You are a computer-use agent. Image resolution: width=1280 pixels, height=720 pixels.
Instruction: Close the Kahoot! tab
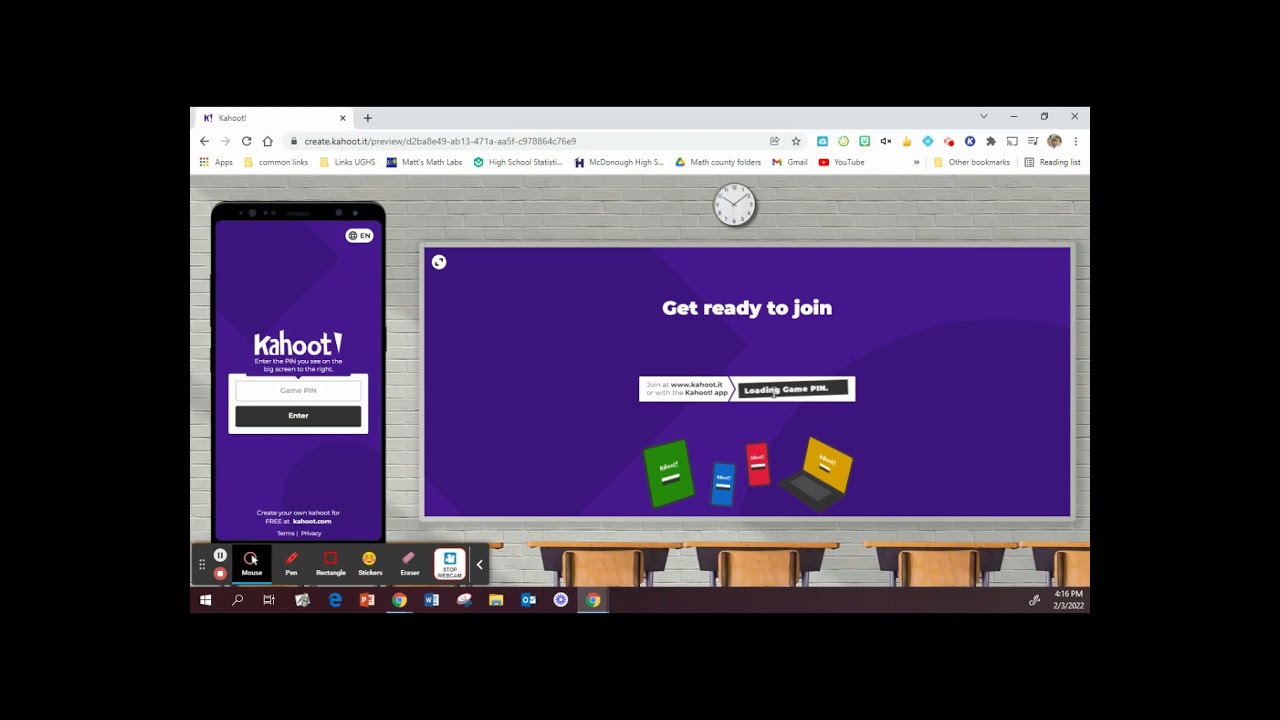342,118
